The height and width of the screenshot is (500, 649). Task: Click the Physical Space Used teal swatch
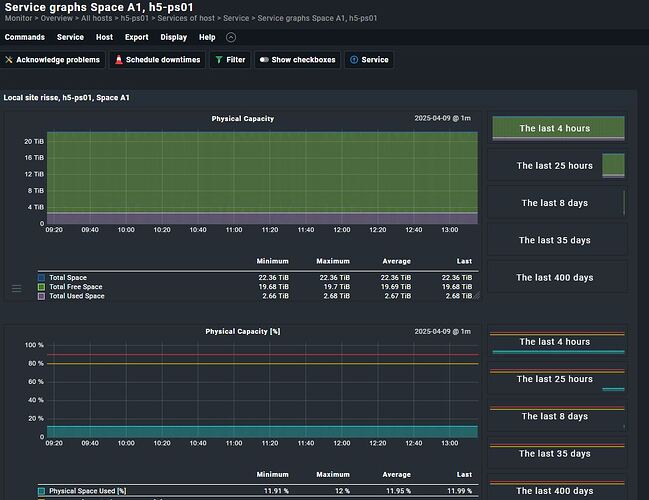point(42,491)
